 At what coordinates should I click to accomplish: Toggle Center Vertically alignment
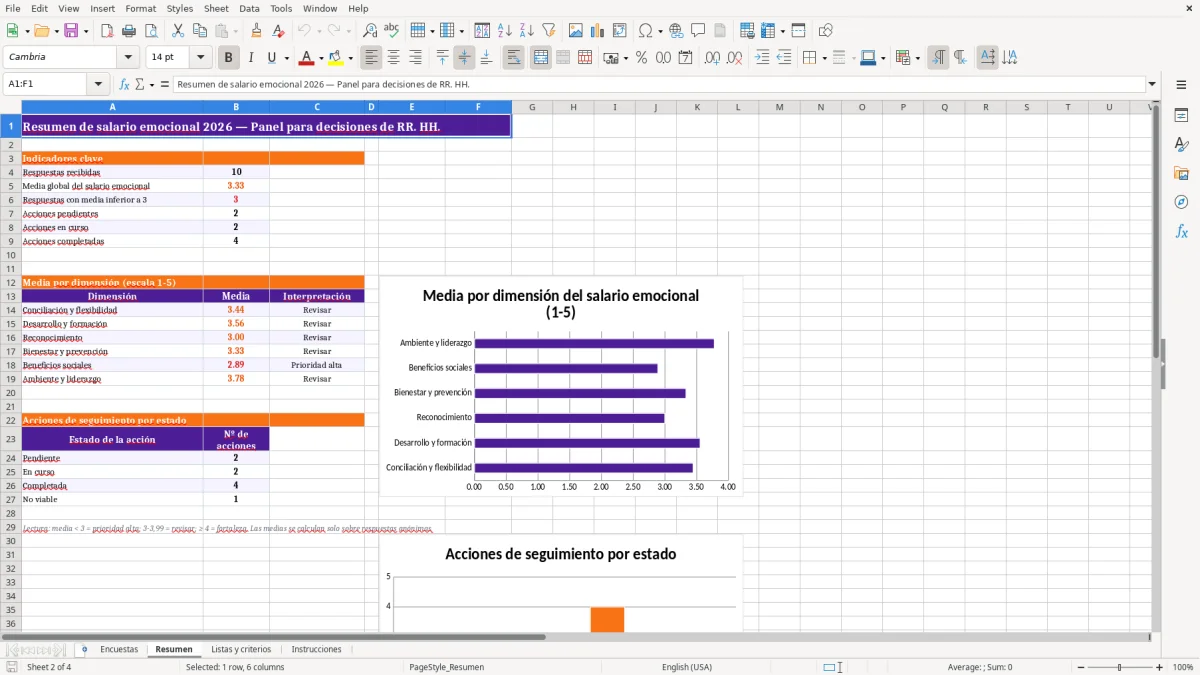point(464,58)
